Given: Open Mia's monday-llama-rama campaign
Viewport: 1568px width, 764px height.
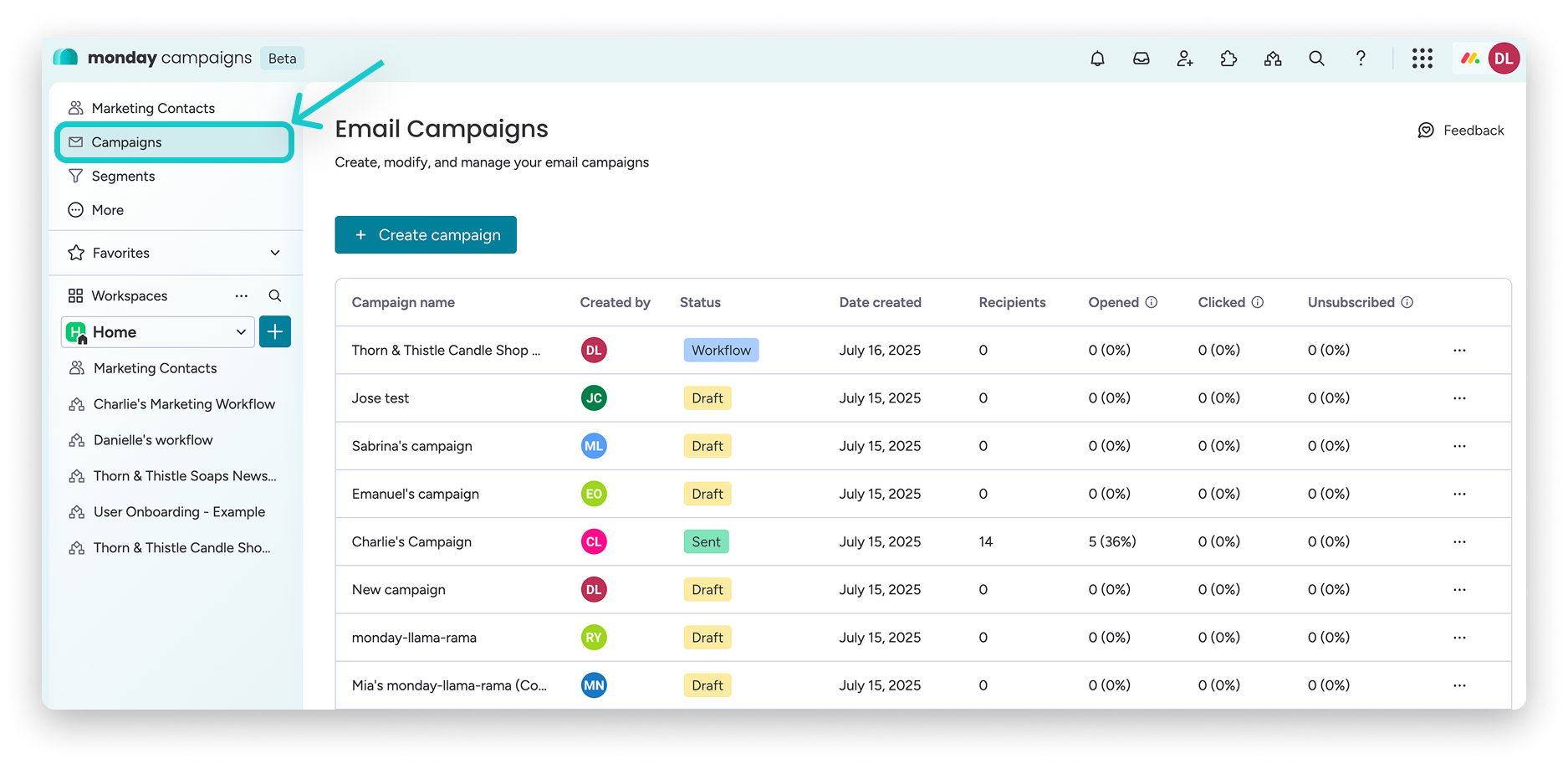Looking at the screenshot, I should (x=449, y=685).
